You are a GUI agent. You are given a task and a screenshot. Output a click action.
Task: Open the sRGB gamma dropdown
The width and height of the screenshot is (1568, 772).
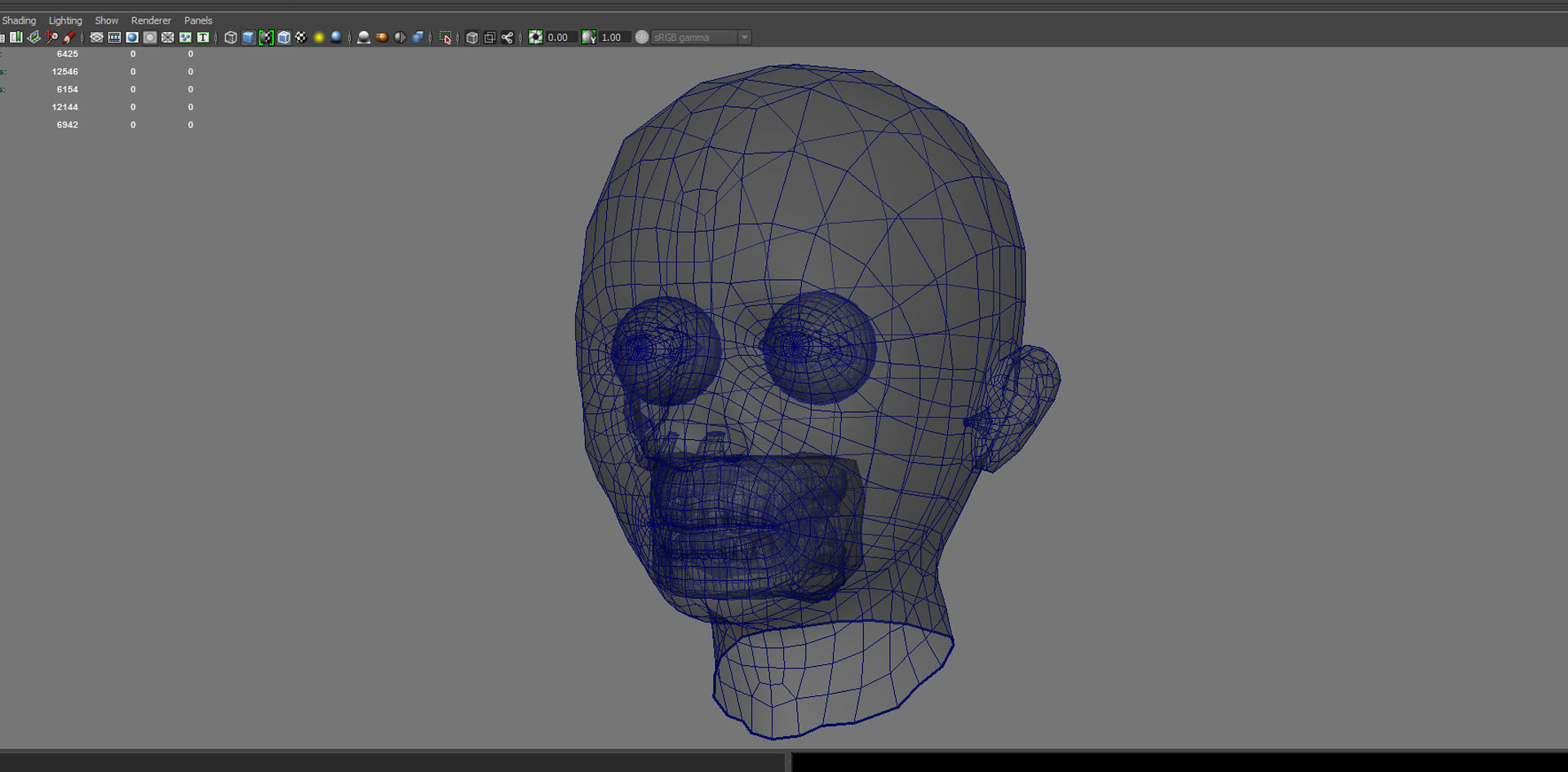(701, 38)
